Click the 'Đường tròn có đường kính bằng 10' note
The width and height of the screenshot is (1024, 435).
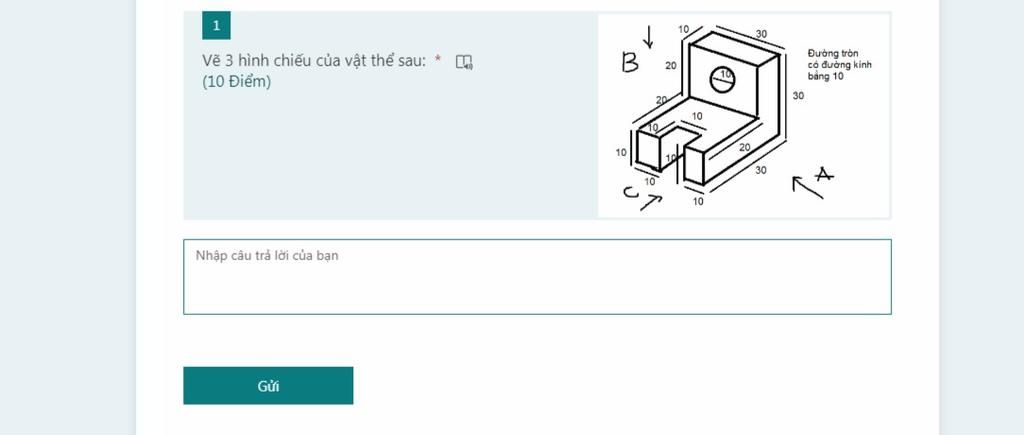(x=839, y=65)
